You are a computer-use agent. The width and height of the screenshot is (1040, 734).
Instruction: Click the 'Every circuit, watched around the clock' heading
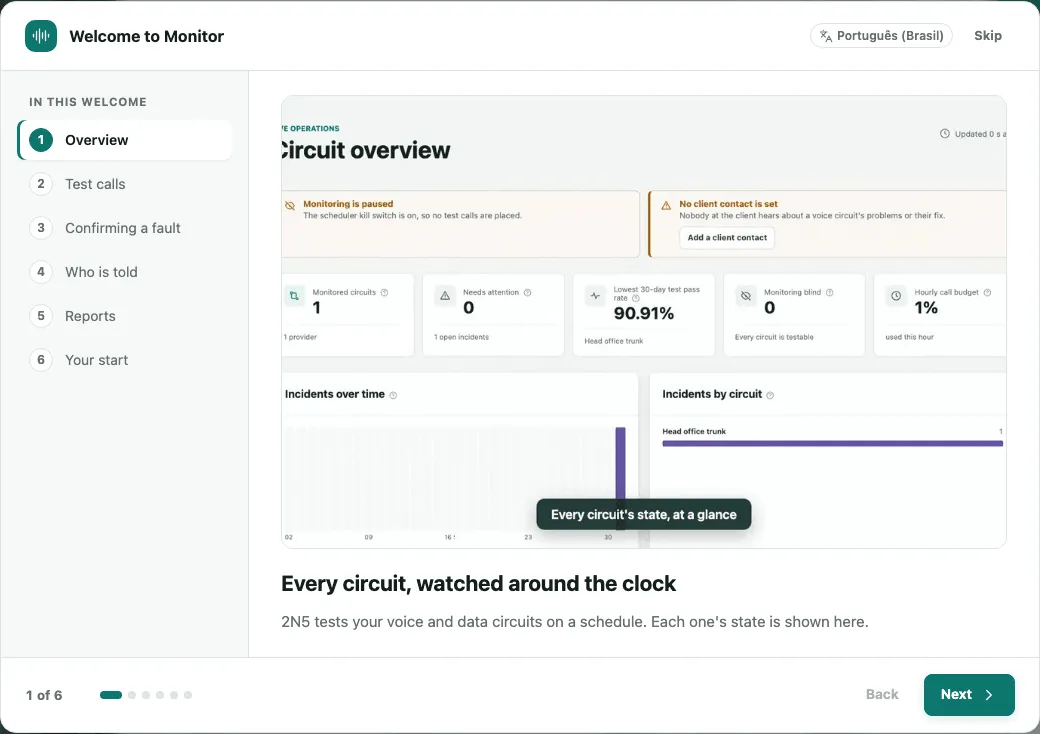pos(478,583)
